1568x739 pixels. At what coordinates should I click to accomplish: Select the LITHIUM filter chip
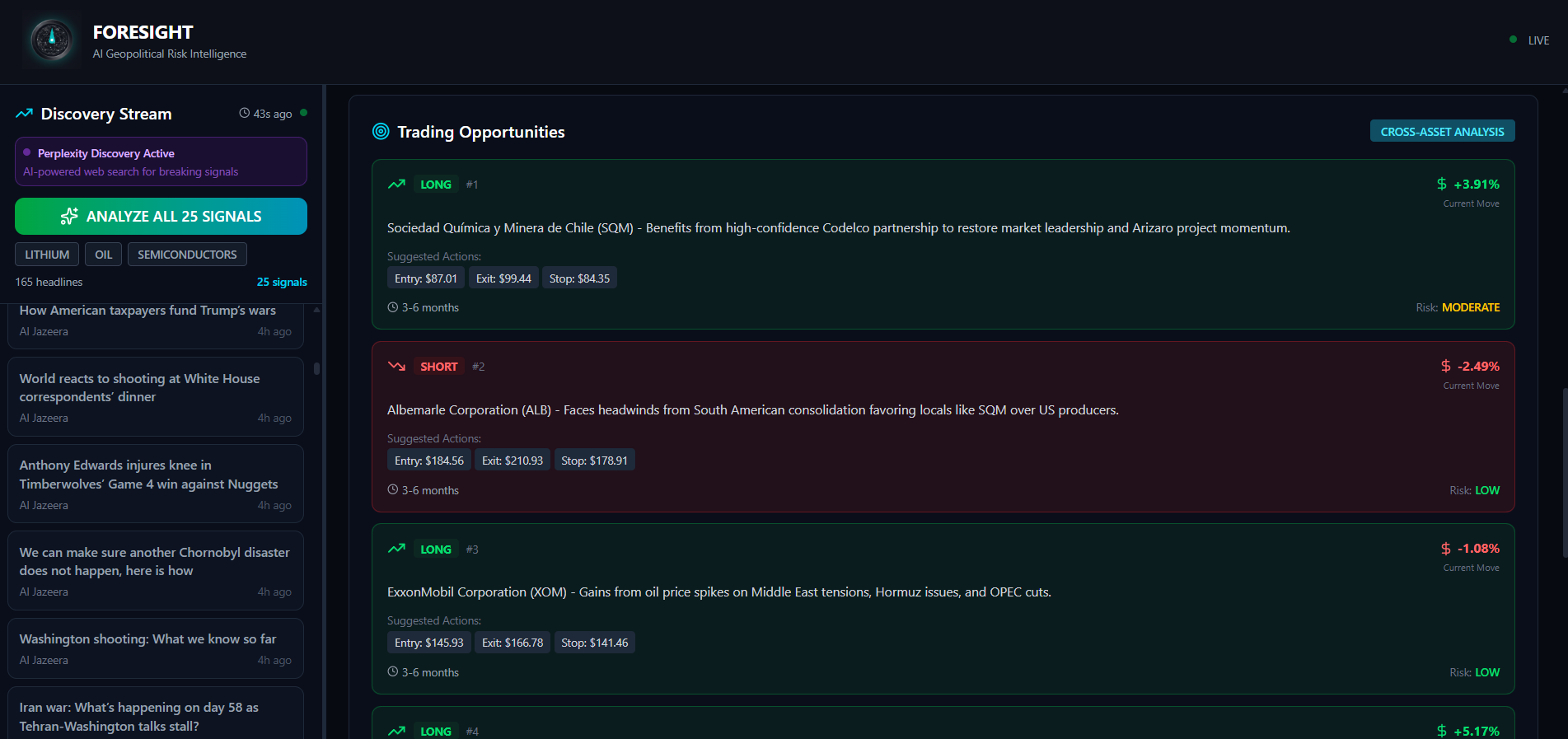[x=47, y=255]
